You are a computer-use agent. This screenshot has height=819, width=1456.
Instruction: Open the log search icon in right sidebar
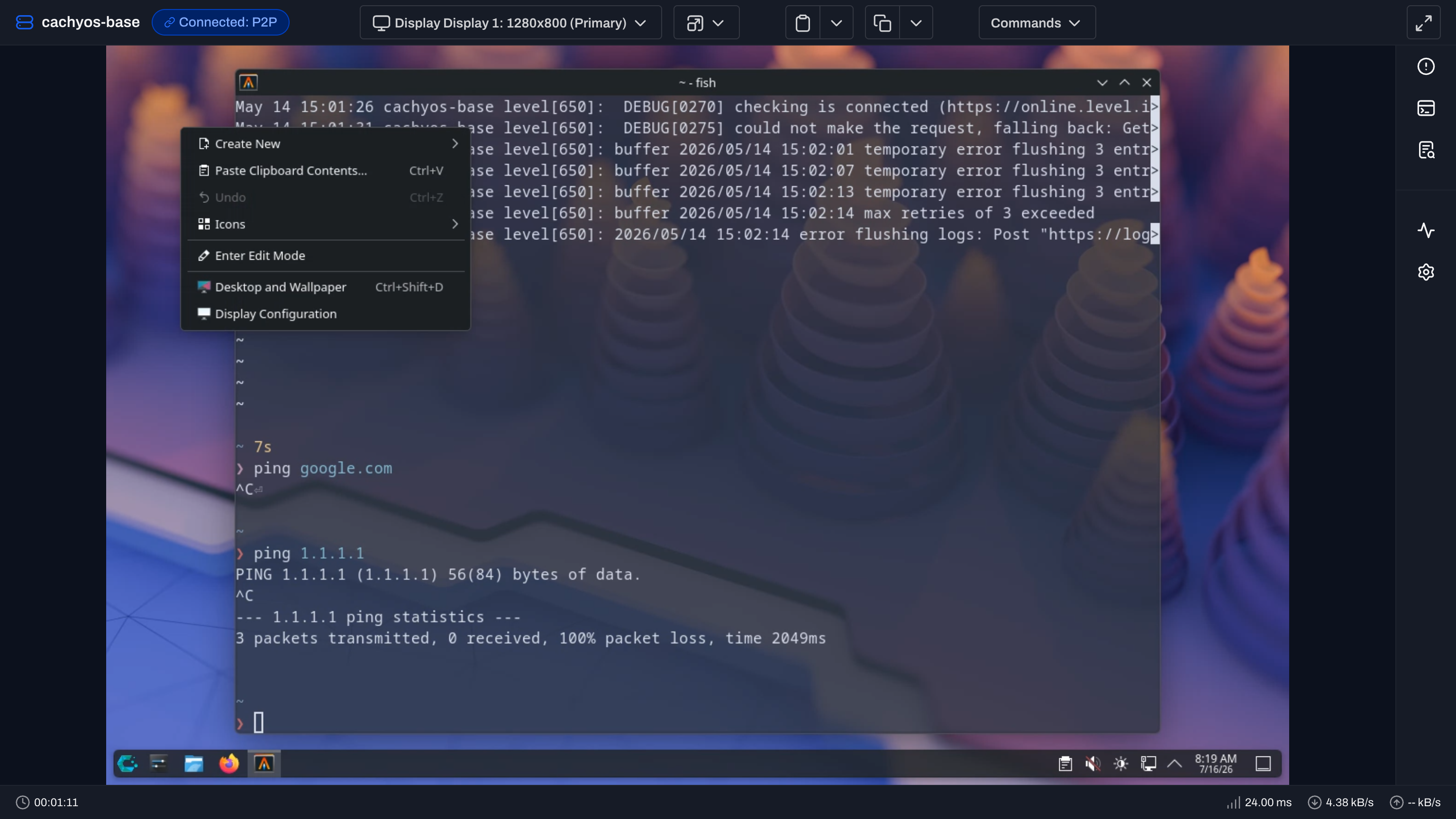click(x=1426, y=150)
